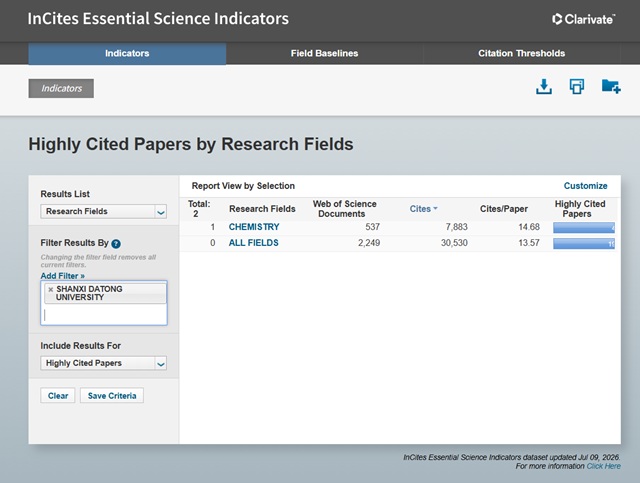Click the 30,530 cites value
This screenshot has width=640, height=483.
click(454, 243)
